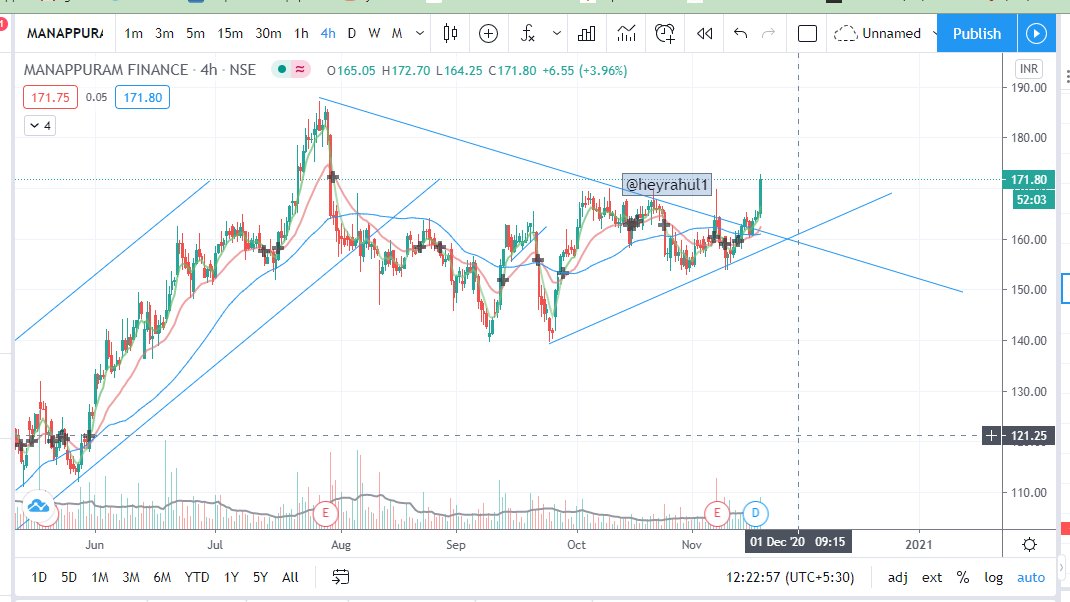Select the Monthly (M) timeframe
This screenshot has width=1070, height=602.
[x=397, y=33]
